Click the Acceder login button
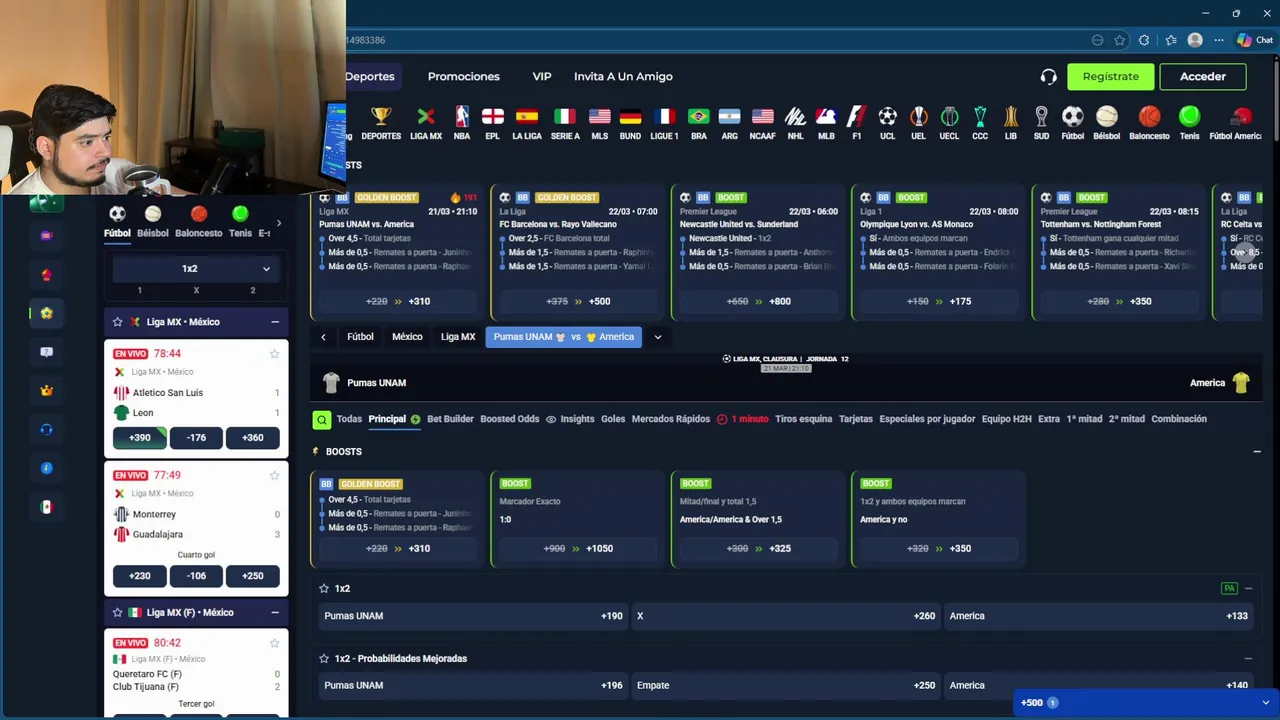The width and height of the screenshot is (1280, 720). coord(1202,76)
